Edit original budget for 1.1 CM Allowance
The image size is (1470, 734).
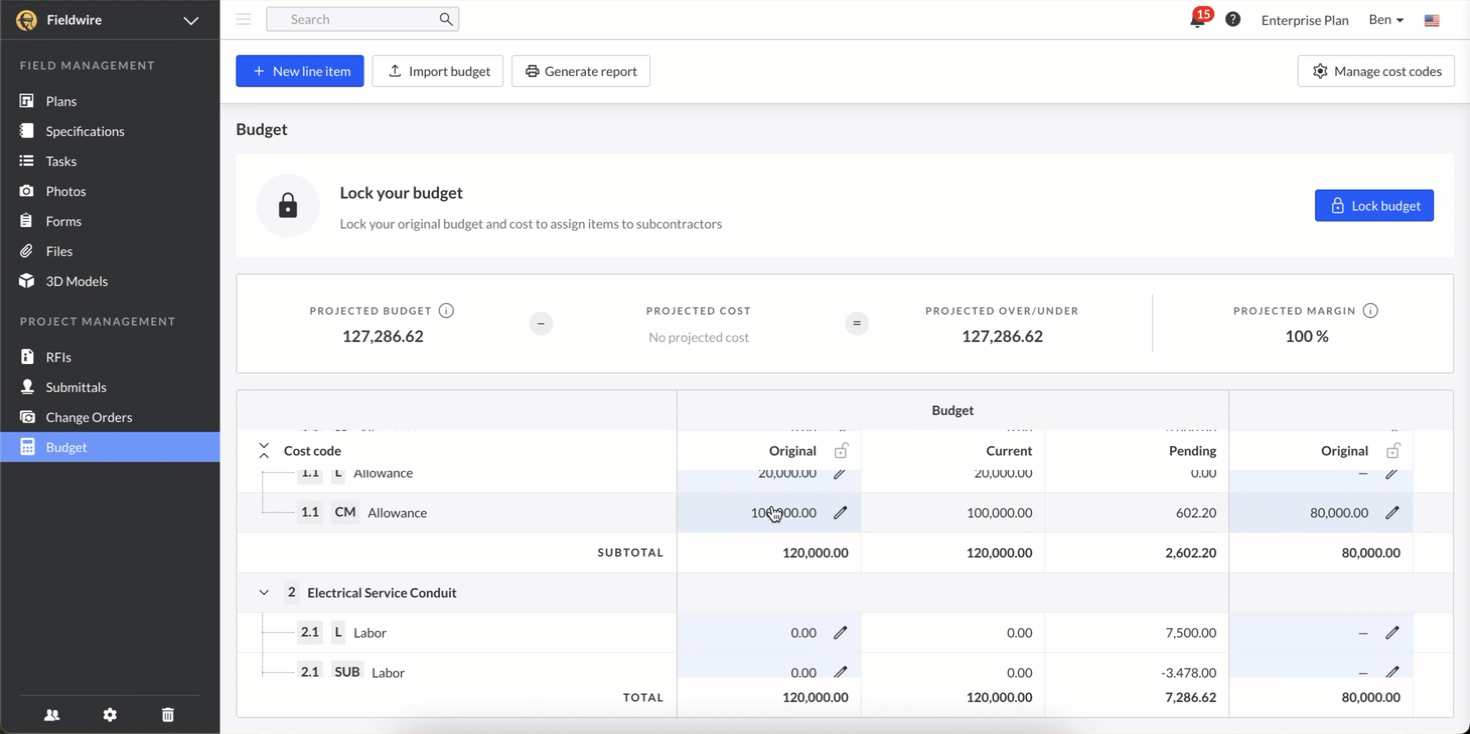click(x=840, y=513)
